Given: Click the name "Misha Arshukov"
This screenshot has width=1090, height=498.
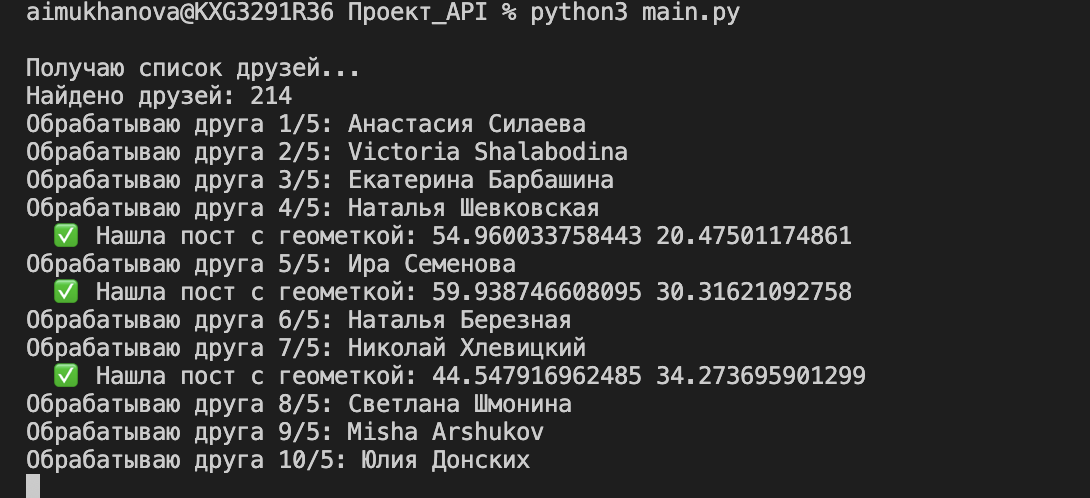Looking at the screenshot, I should pyautogui.click(x=446, y=432).
